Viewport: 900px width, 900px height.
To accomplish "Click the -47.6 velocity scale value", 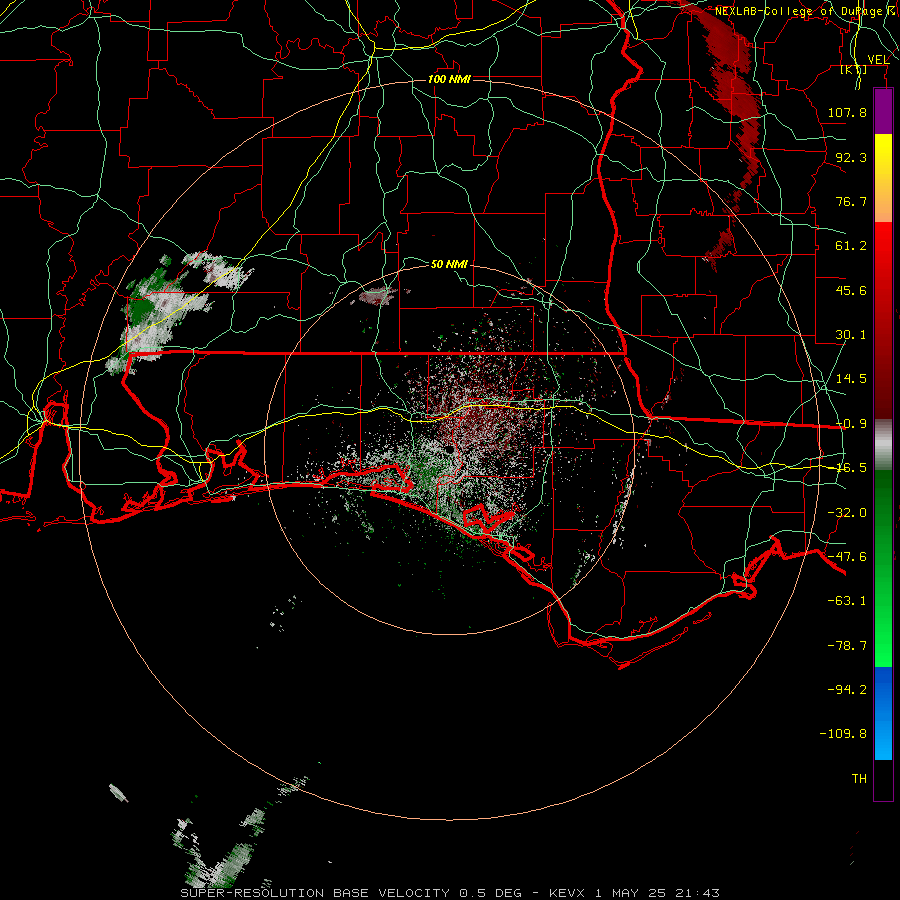I will coord(847,557).
